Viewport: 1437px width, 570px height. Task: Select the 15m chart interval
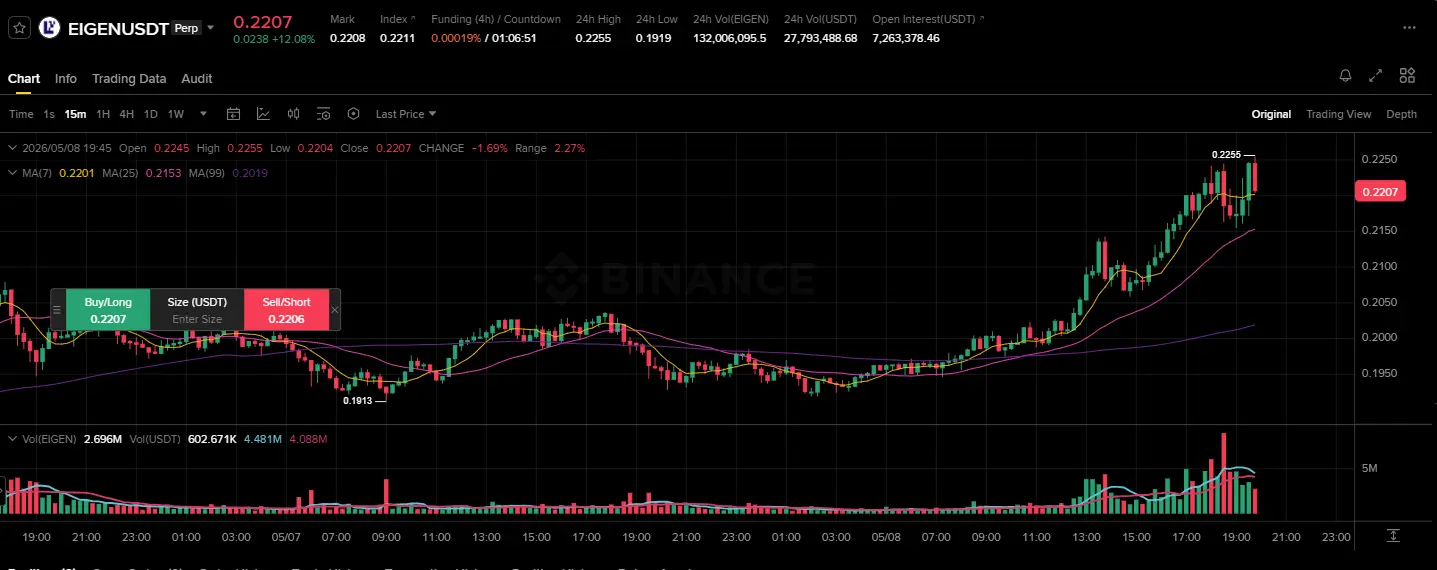pyautogui.click(x=75, y=114)
